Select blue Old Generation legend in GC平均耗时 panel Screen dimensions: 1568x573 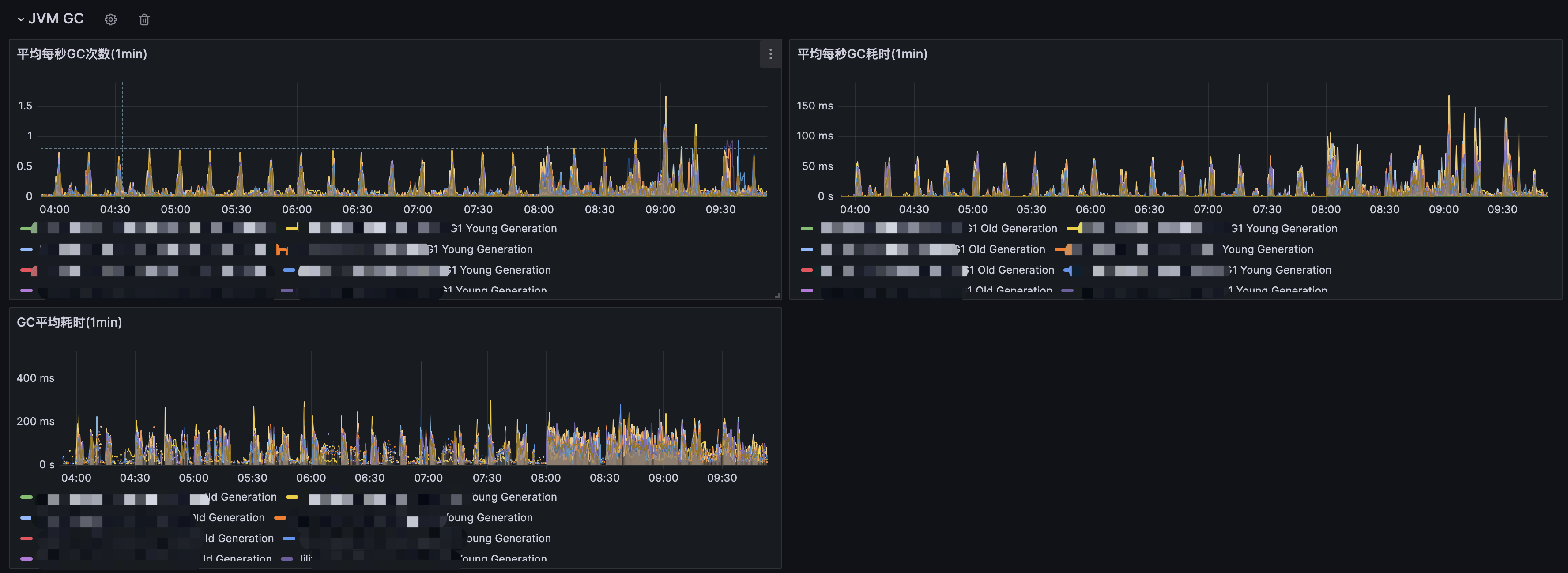[229, 517]
